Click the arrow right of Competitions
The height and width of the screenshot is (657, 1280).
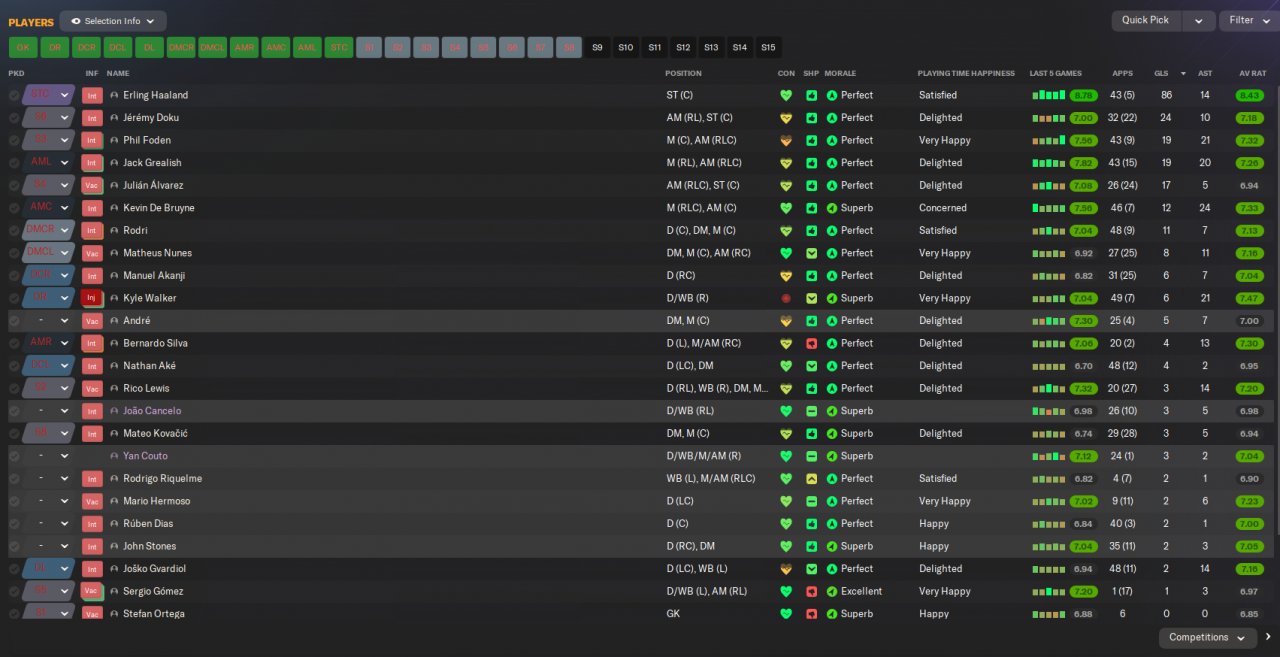point(1268,637)
